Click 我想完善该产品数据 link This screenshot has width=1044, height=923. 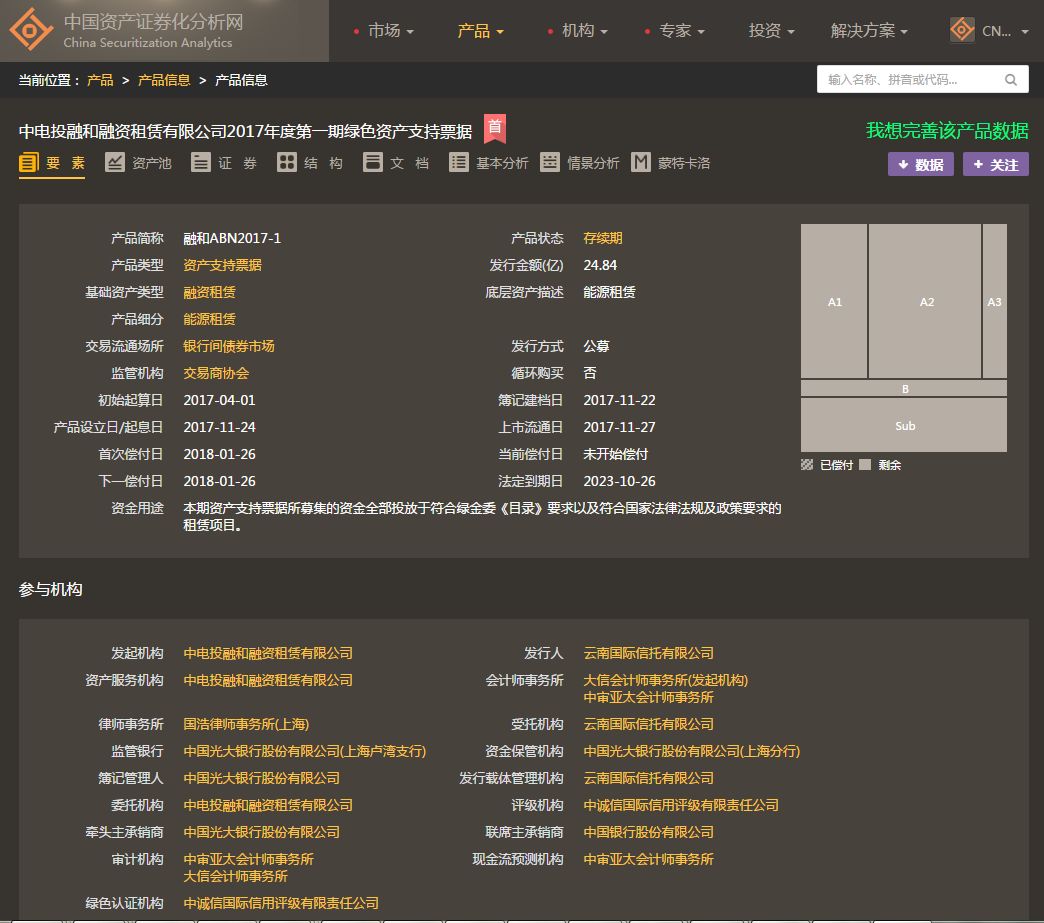(x=947, y=131)
